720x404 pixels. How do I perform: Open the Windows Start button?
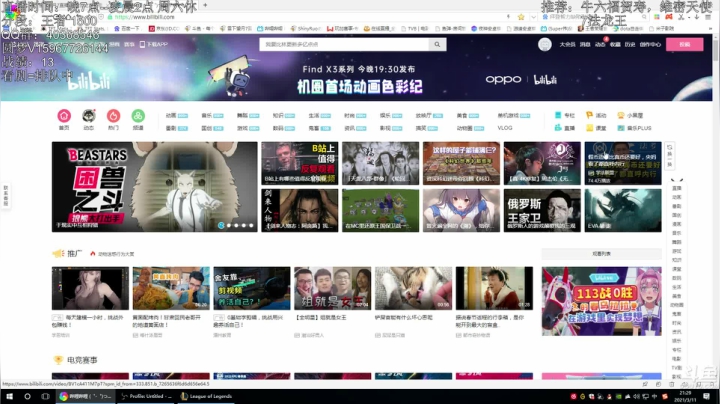coord(9,396)
